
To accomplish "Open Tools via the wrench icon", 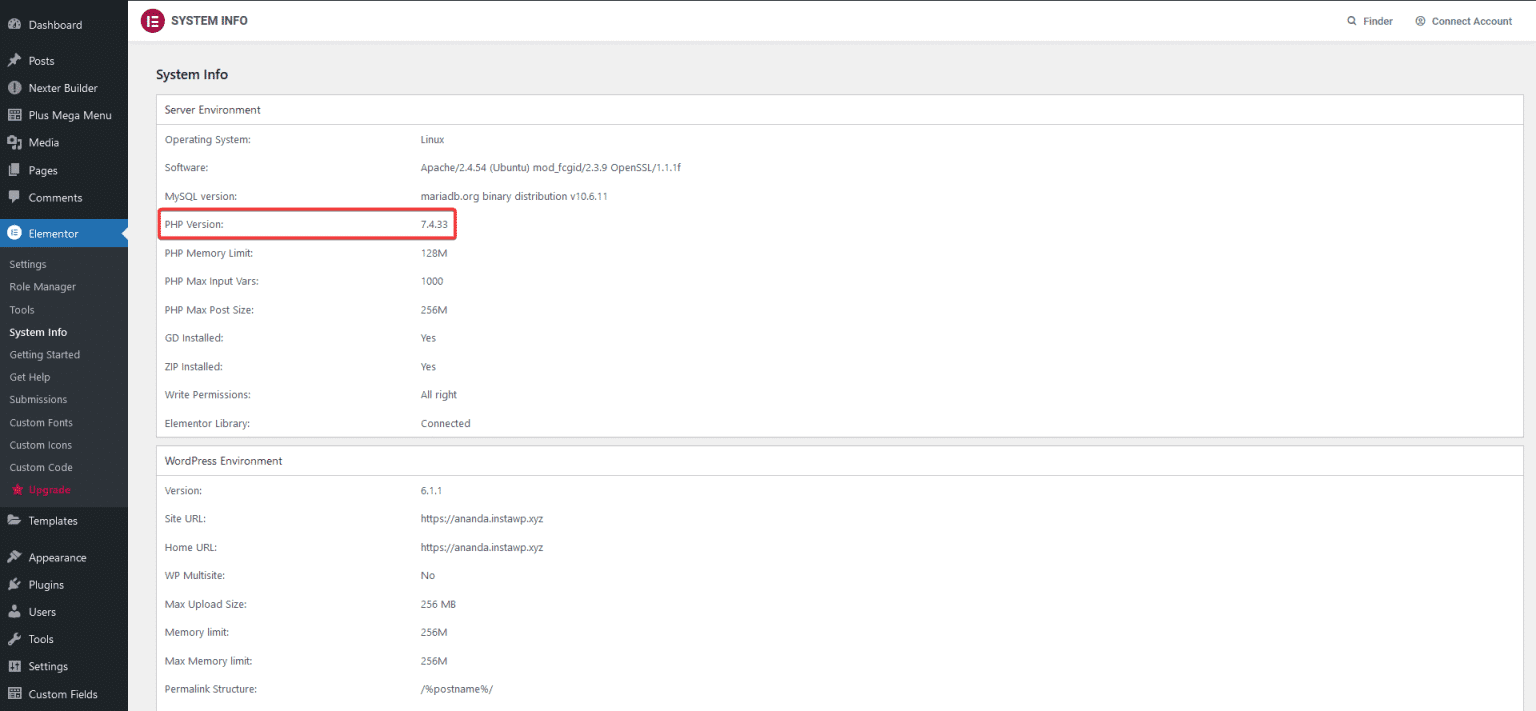I will 14,639.
